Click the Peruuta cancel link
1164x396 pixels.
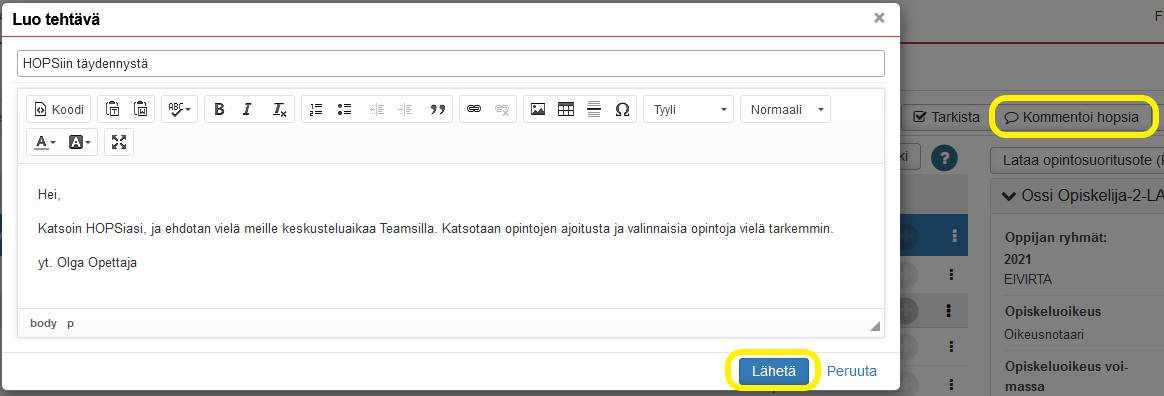coord(851,371)
